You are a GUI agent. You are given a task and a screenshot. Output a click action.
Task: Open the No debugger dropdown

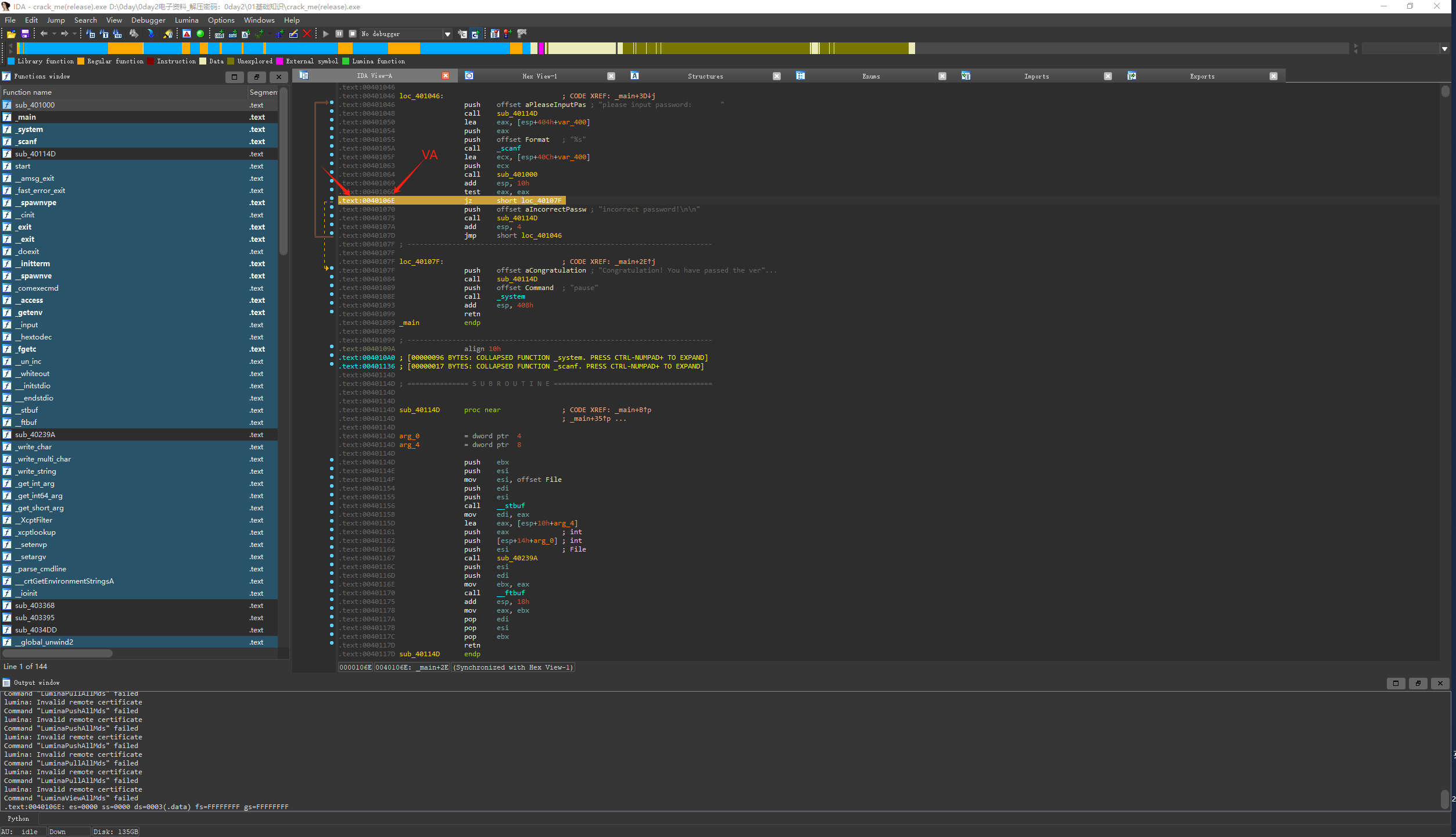point(447,34)
